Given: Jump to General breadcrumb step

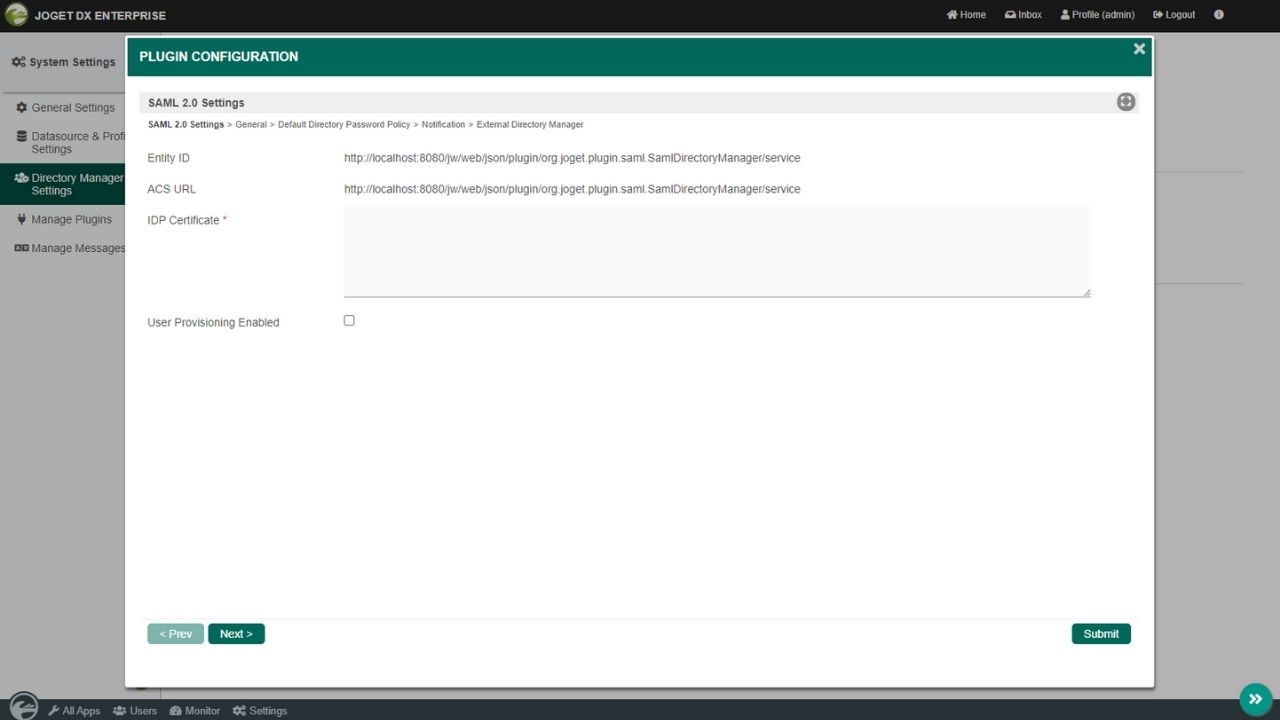Looking at the screenshot, I should click(251, 125).
